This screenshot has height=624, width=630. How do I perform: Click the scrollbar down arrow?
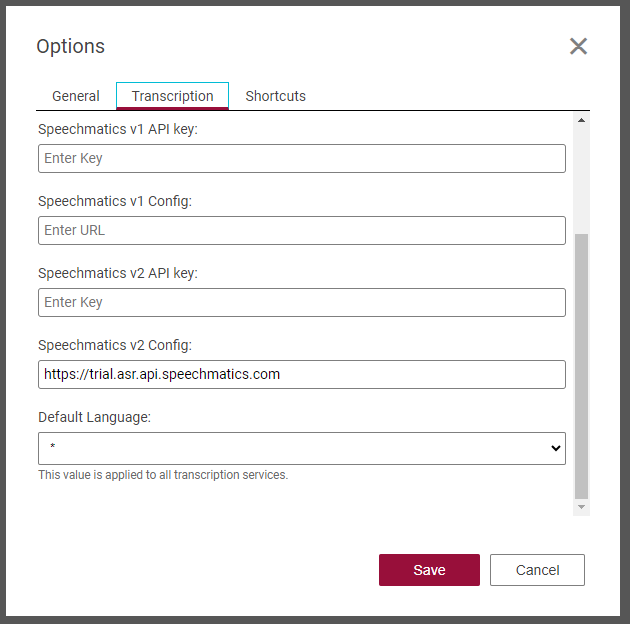(x=581, y=508)
